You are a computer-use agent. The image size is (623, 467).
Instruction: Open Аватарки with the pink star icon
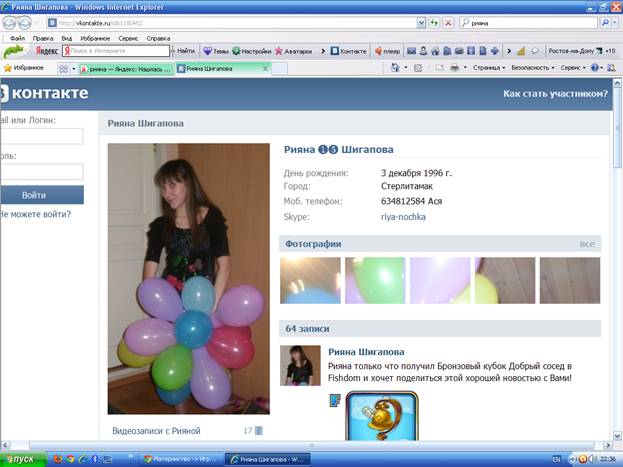(x=293, y=51)
